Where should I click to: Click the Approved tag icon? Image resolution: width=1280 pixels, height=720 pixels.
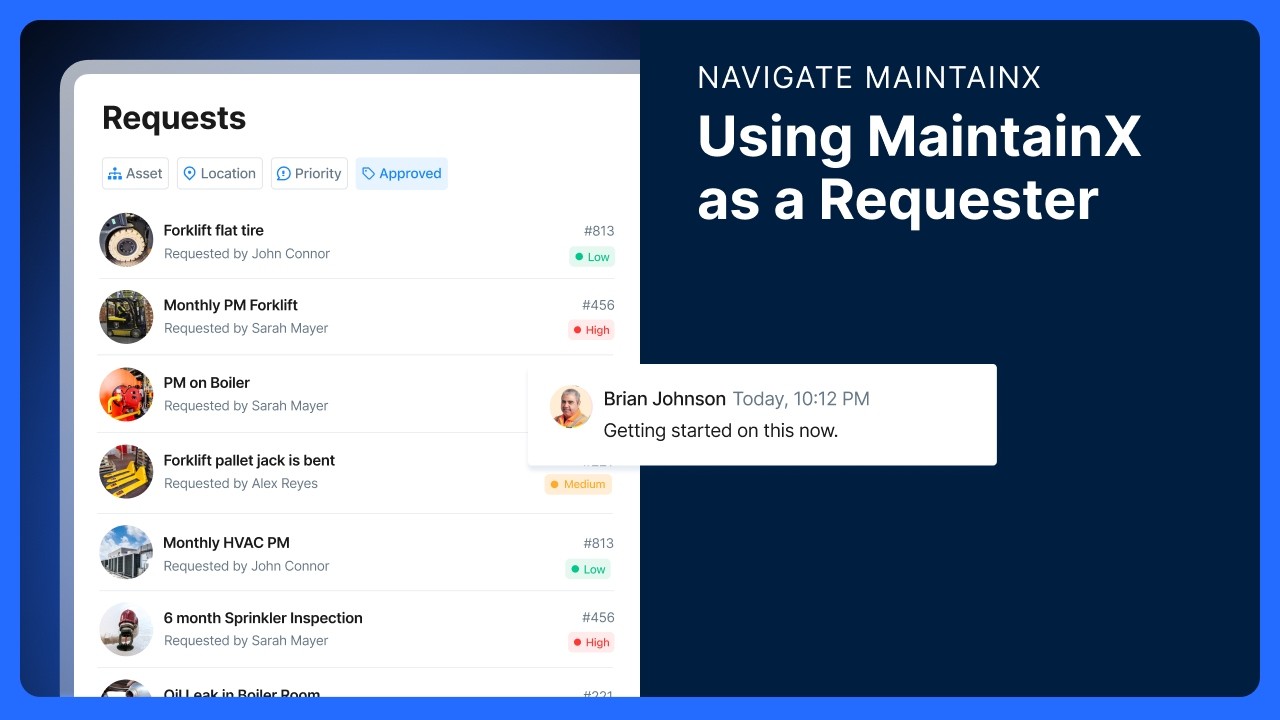point(368,174)
